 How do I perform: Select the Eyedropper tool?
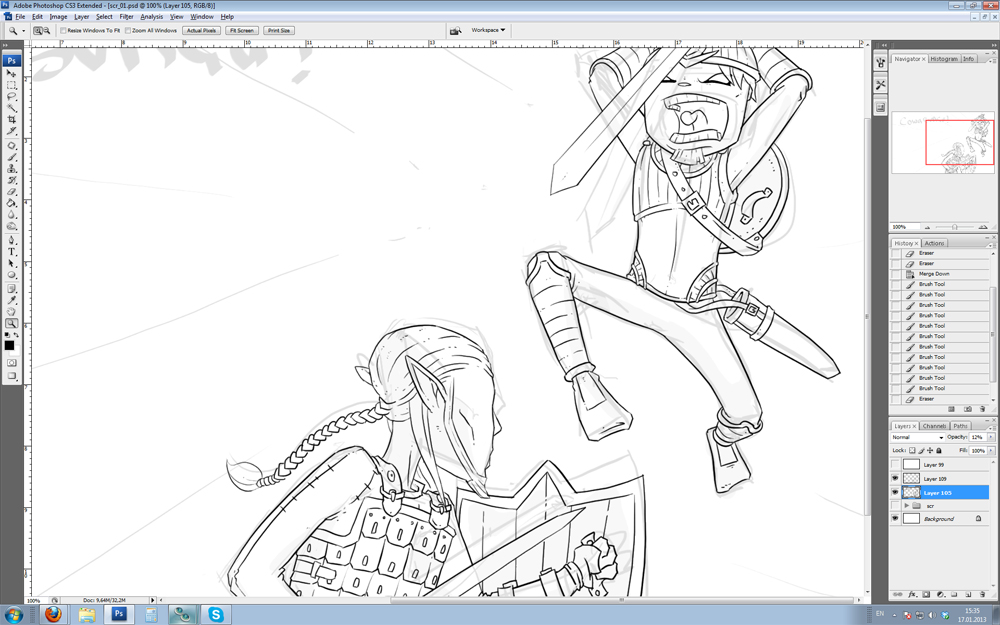point(11,300)
